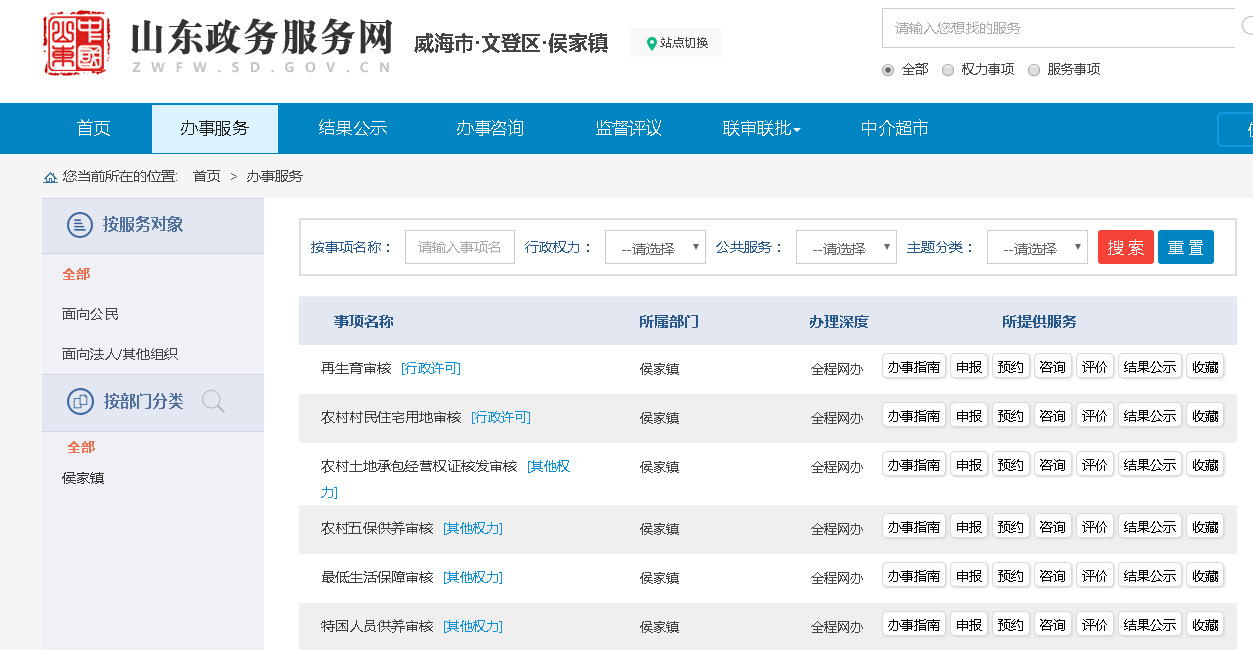Click the 按部门分类 category icon
The width and height of the screenshot is (1253, 650).
tap(80, 401)
